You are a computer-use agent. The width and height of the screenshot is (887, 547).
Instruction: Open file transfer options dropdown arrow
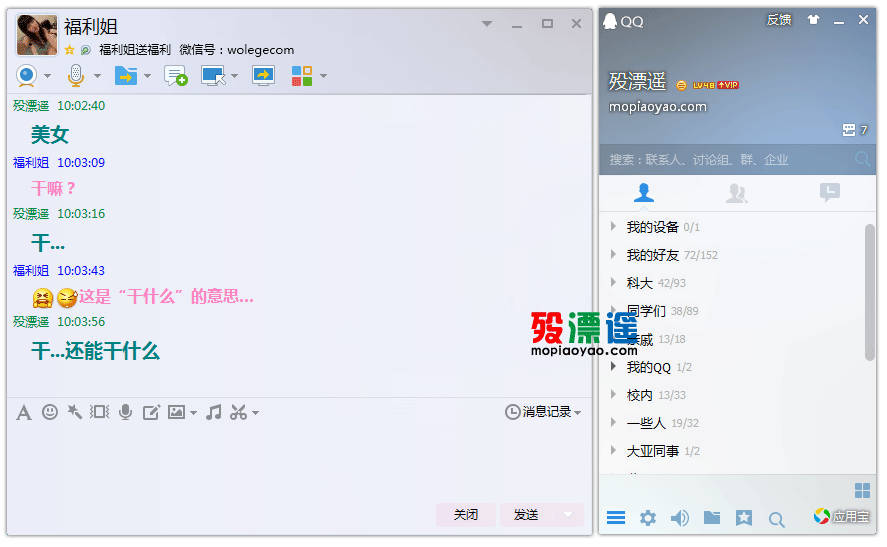(147, 76)
